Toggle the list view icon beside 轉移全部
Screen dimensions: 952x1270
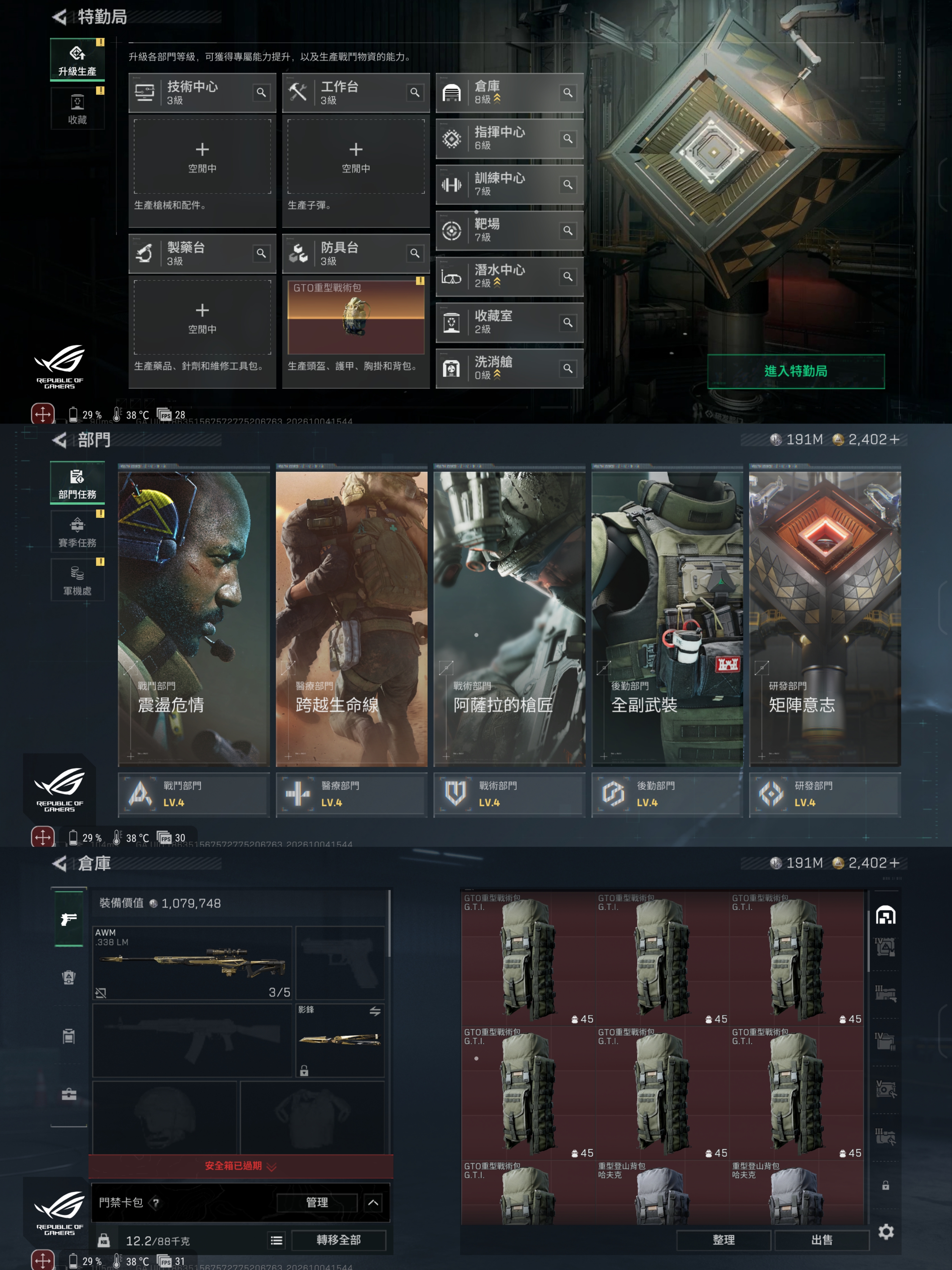pos(277,1240)
